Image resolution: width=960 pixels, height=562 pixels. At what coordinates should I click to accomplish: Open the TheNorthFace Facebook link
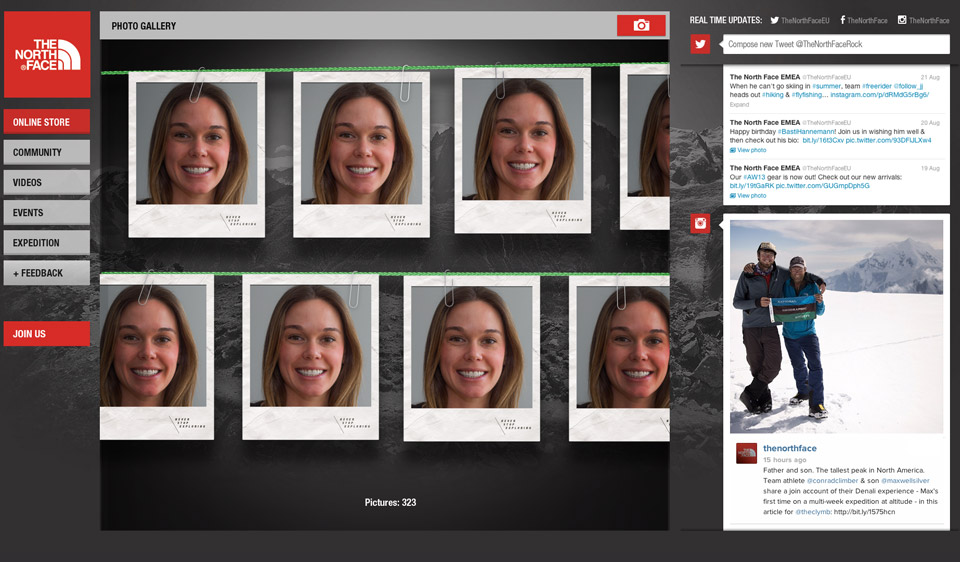(x=867, y=21)
